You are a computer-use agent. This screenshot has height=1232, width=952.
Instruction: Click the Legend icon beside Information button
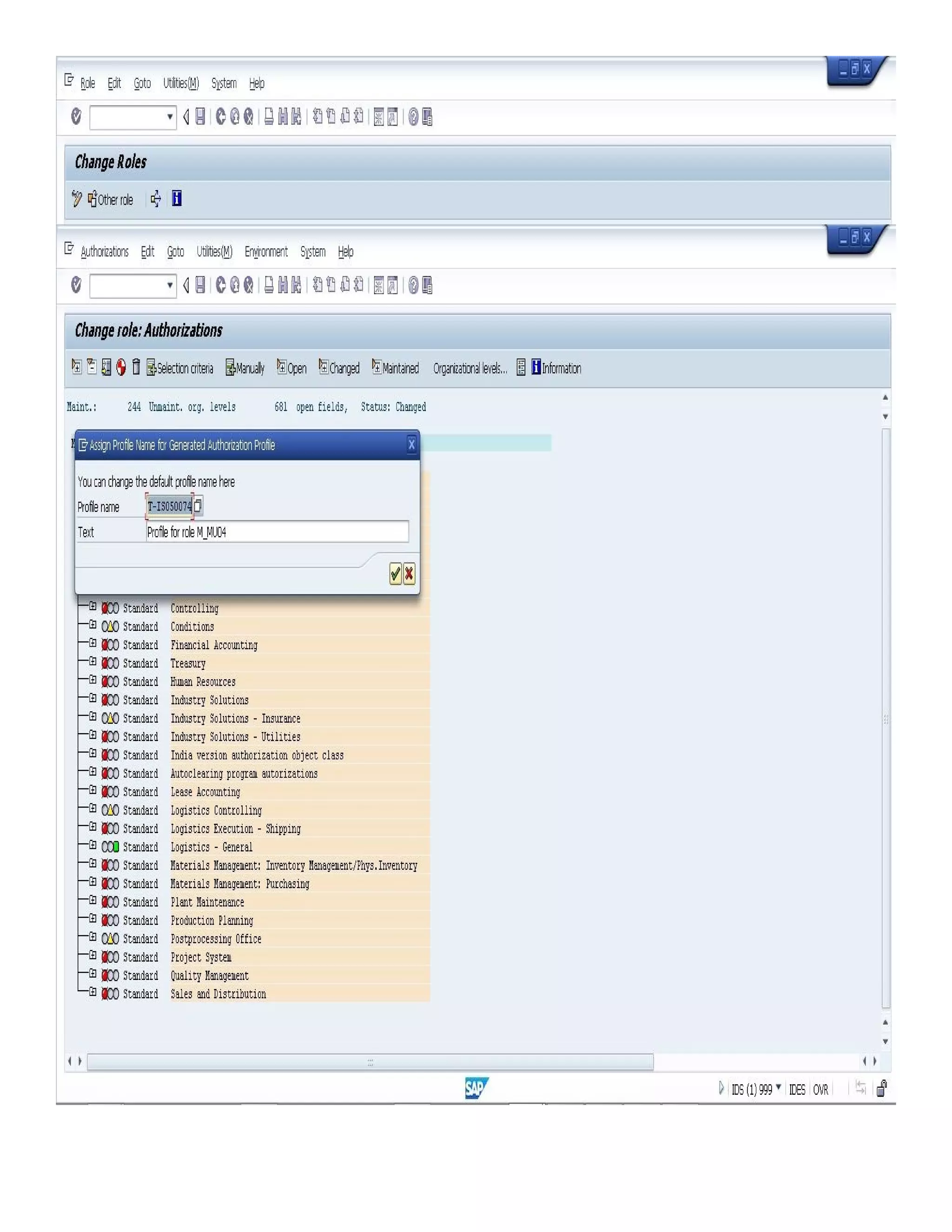coord(521,368)
